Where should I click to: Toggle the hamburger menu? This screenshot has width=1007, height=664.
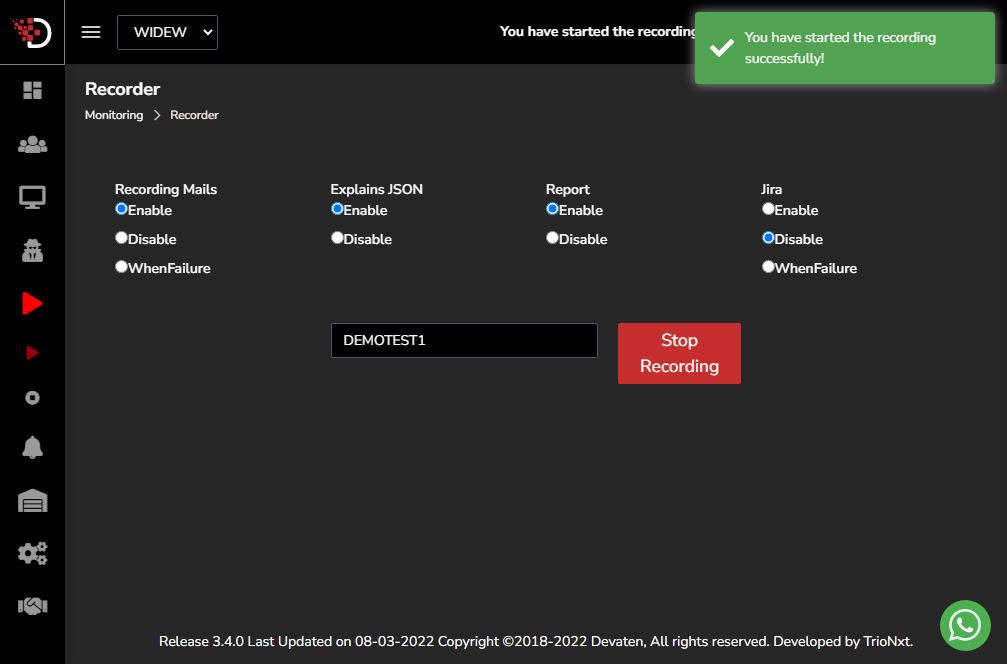pyautogui.click(x=91, y=32)
